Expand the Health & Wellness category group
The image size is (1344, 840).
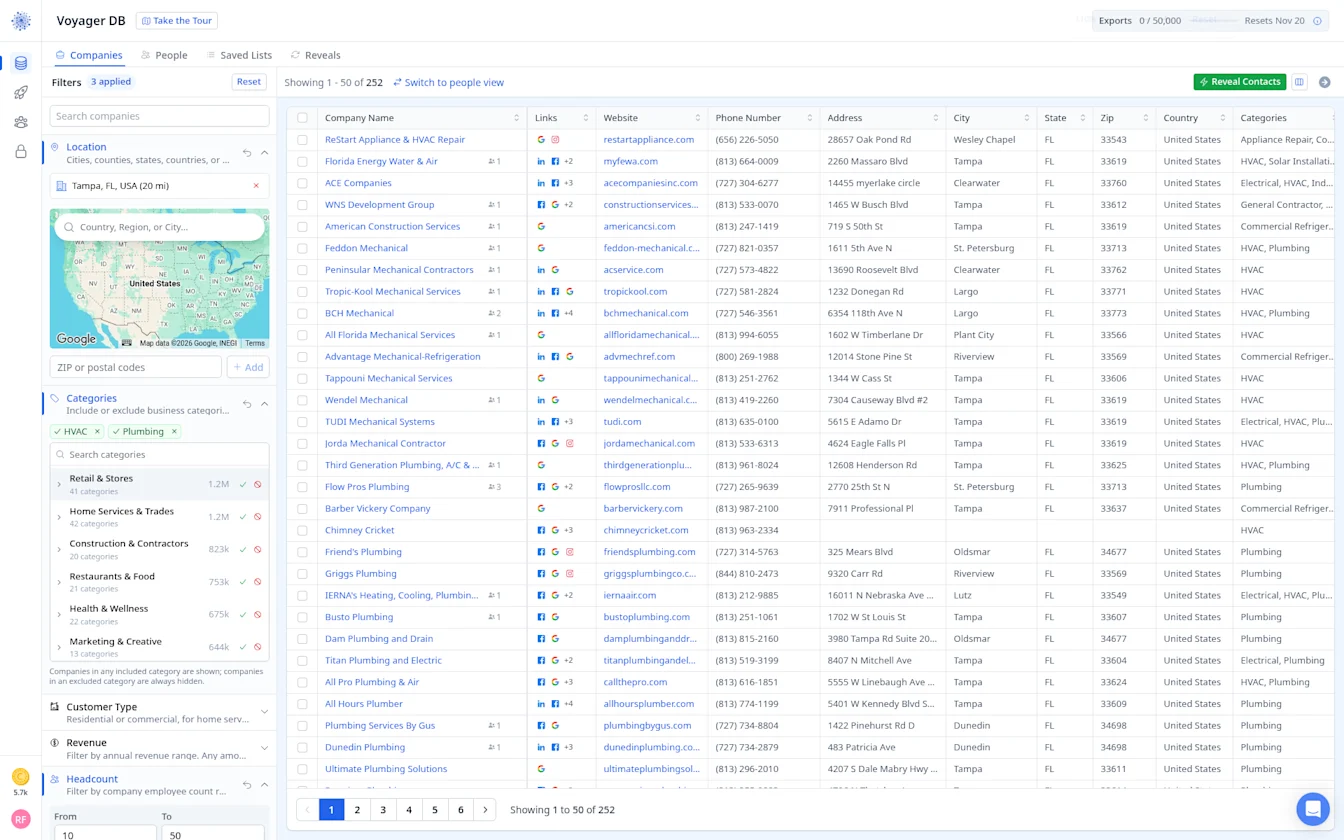click(x=59, y=614)
